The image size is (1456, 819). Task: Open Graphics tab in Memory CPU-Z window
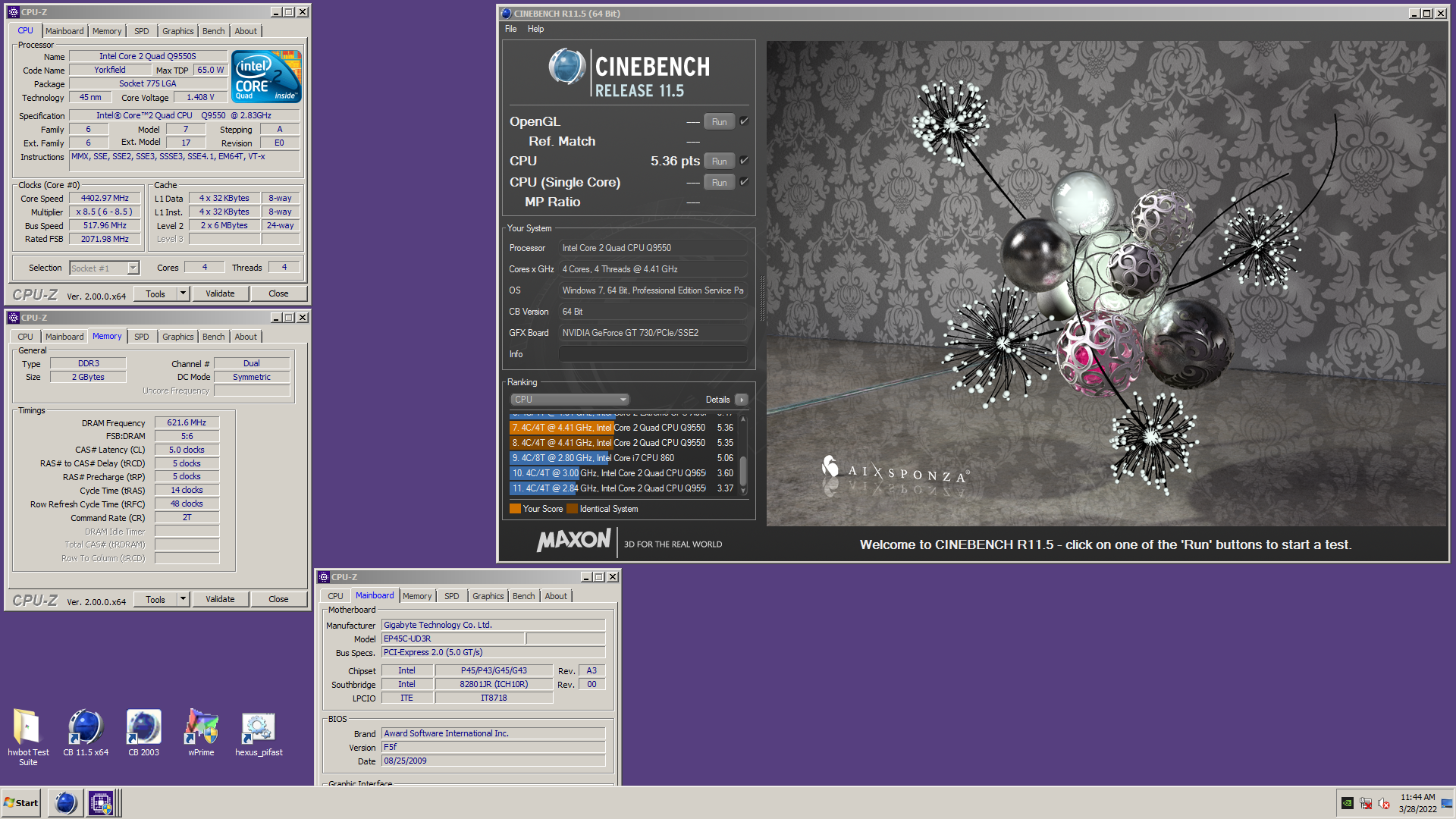[178, 337]
